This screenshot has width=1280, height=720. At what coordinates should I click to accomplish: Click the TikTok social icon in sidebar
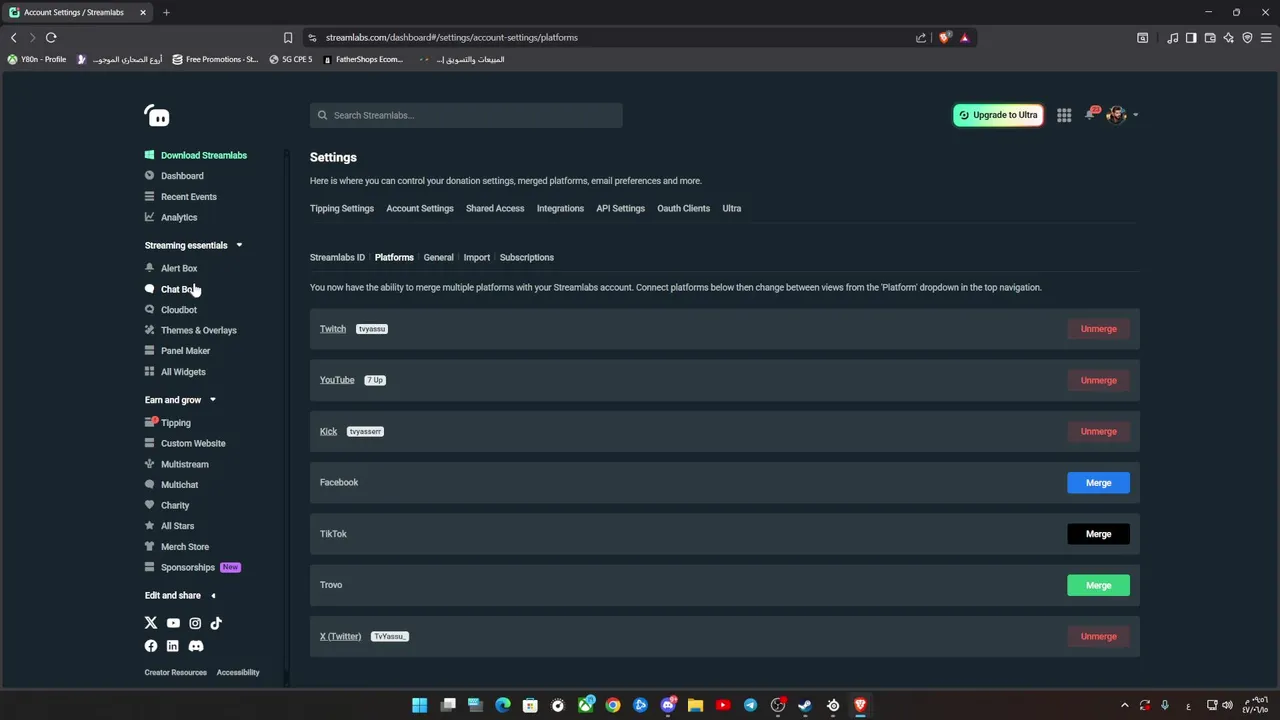(x=216, y=623)
